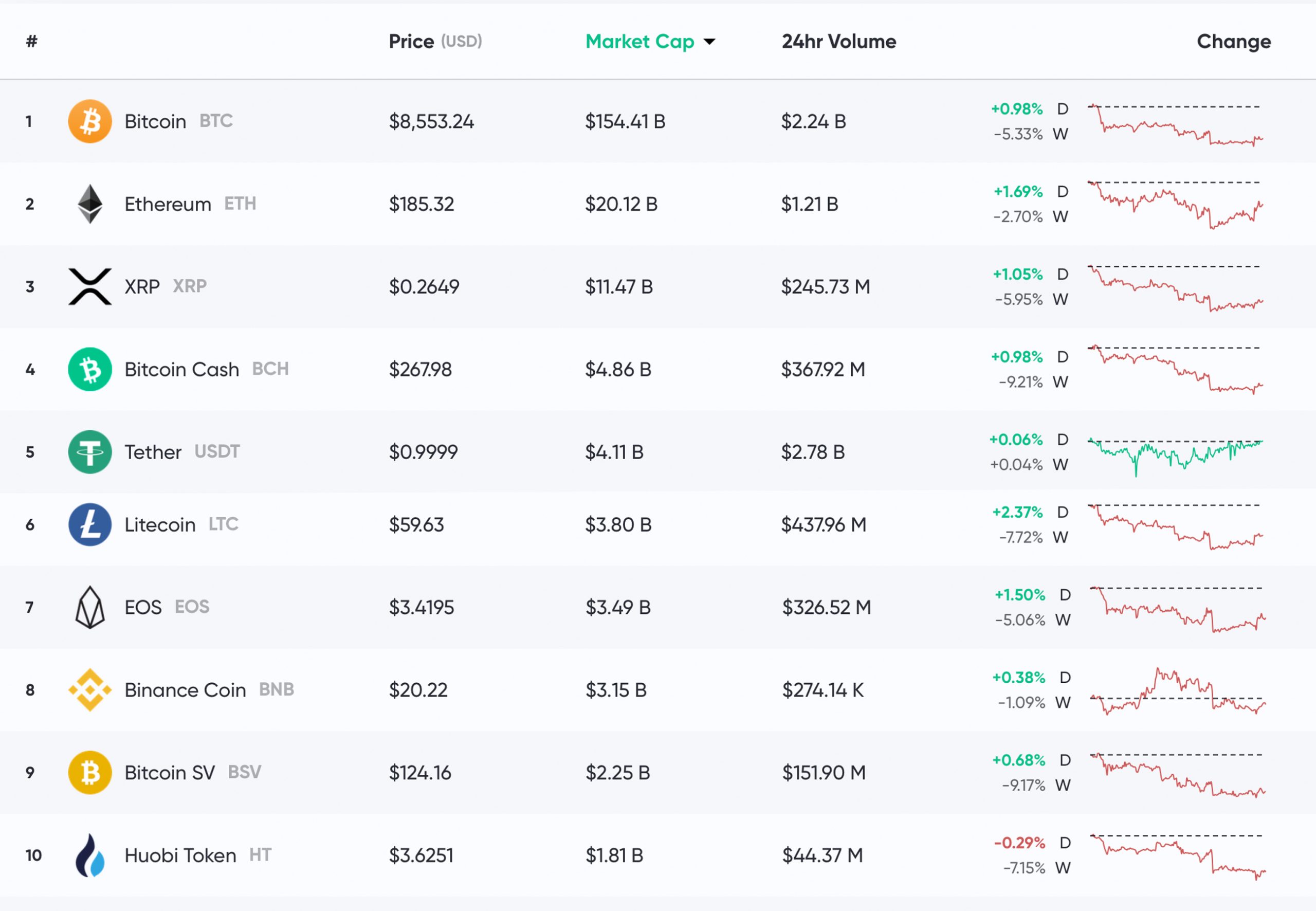
Task: Click the blue Litecoin logo icon
Action: click(89, 524)
